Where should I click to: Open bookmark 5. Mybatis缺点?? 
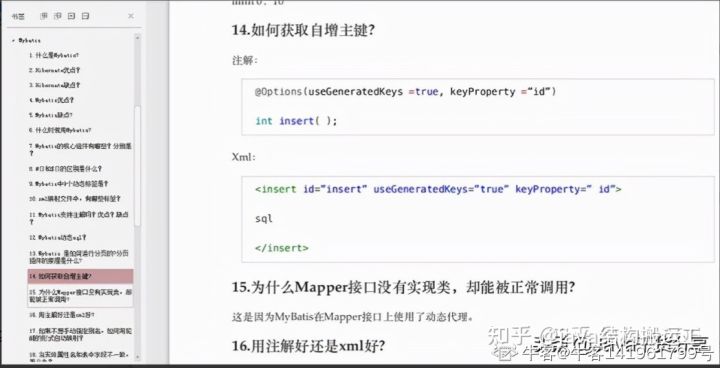(x=51, y=115)
